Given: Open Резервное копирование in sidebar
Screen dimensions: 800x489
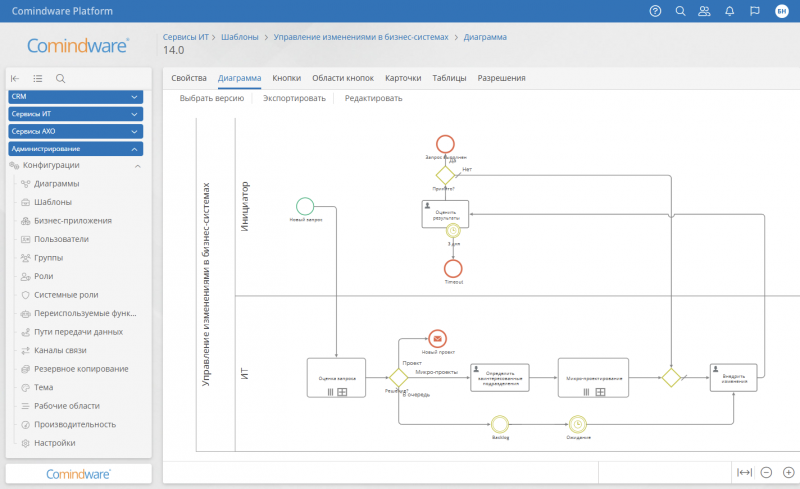Looking at the screenshot, I should click(x=80, y=369).
